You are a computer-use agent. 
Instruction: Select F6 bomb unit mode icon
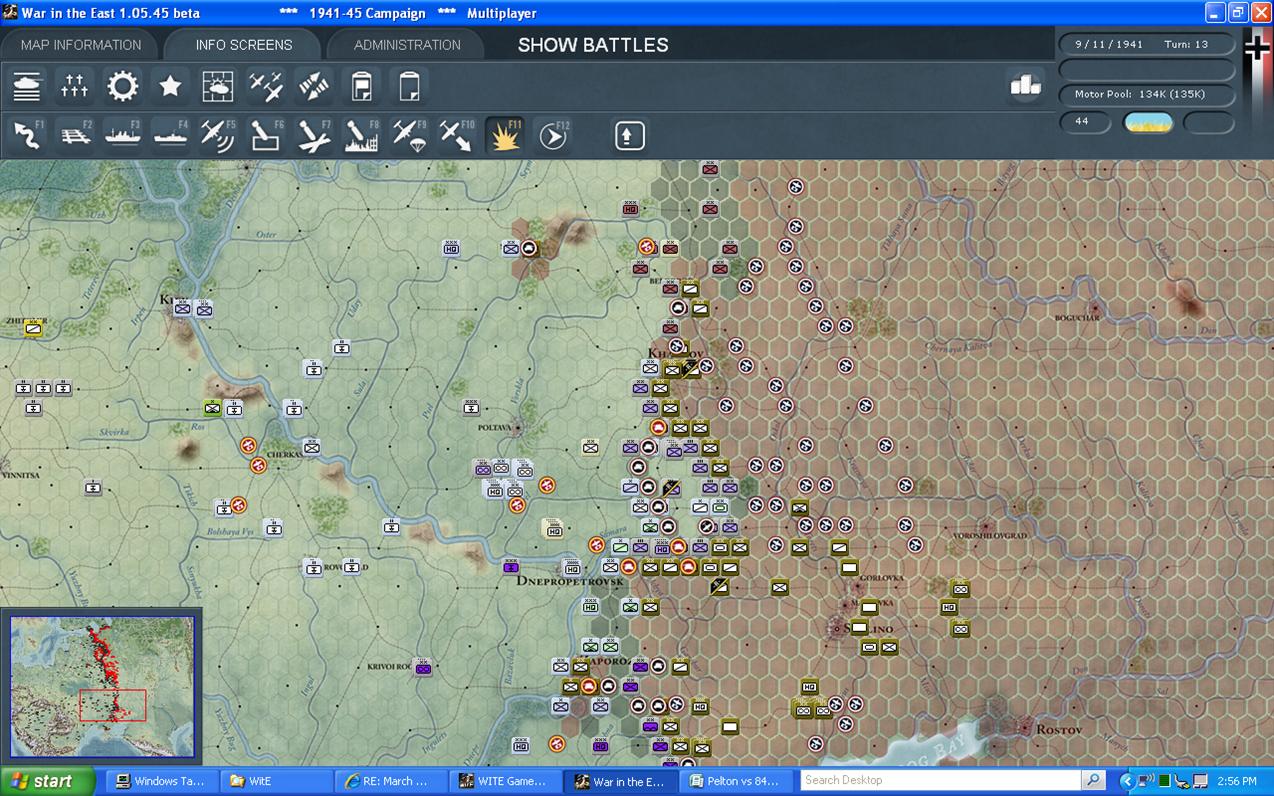[x=266, y=135]
